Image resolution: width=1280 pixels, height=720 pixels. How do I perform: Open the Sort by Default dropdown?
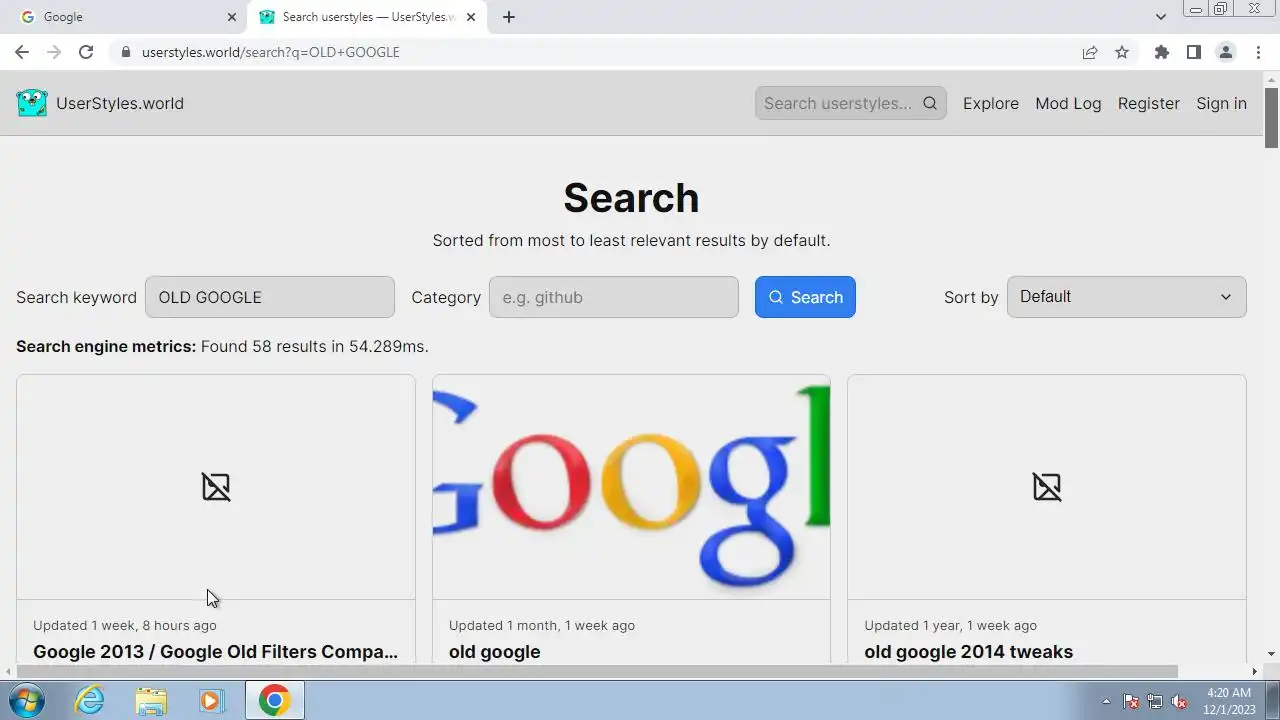coord(1126,297)
